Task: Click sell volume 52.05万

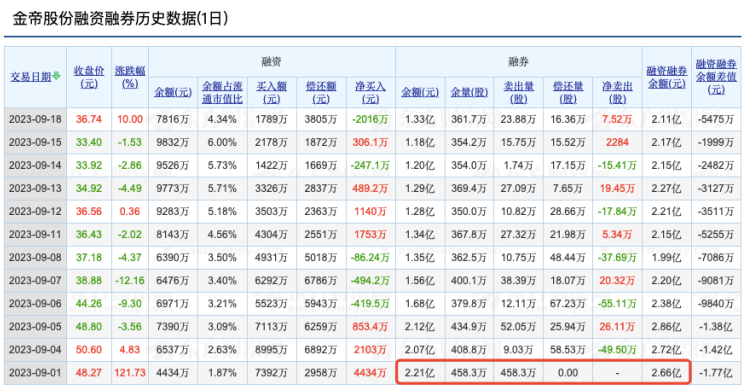Action: click(518, 327)
